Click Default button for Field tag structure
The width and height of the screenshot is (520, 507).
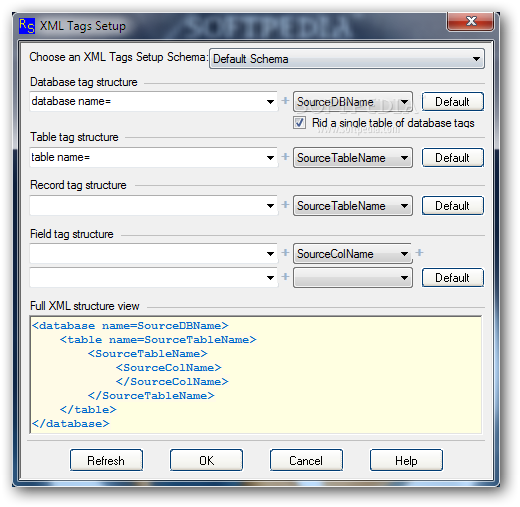pyautogui.click(x=453, y=278)
